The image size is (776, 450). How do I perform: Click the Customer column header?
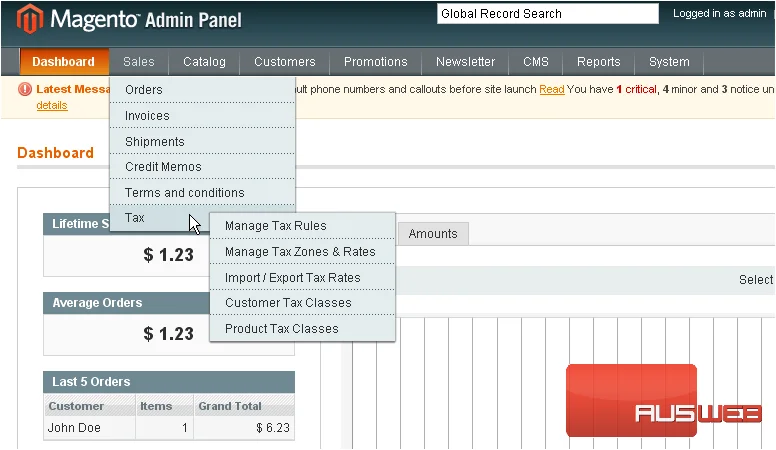89,406
